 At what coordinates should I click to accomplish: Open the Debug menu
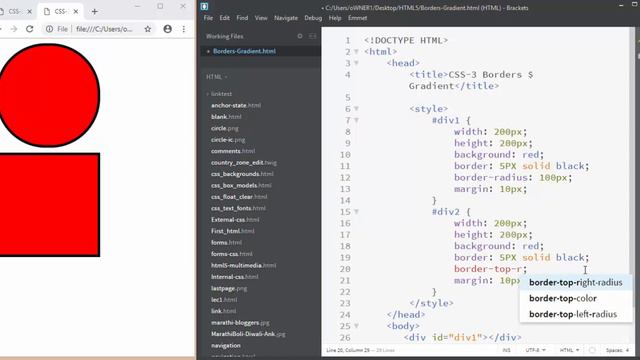click(313, 18)
